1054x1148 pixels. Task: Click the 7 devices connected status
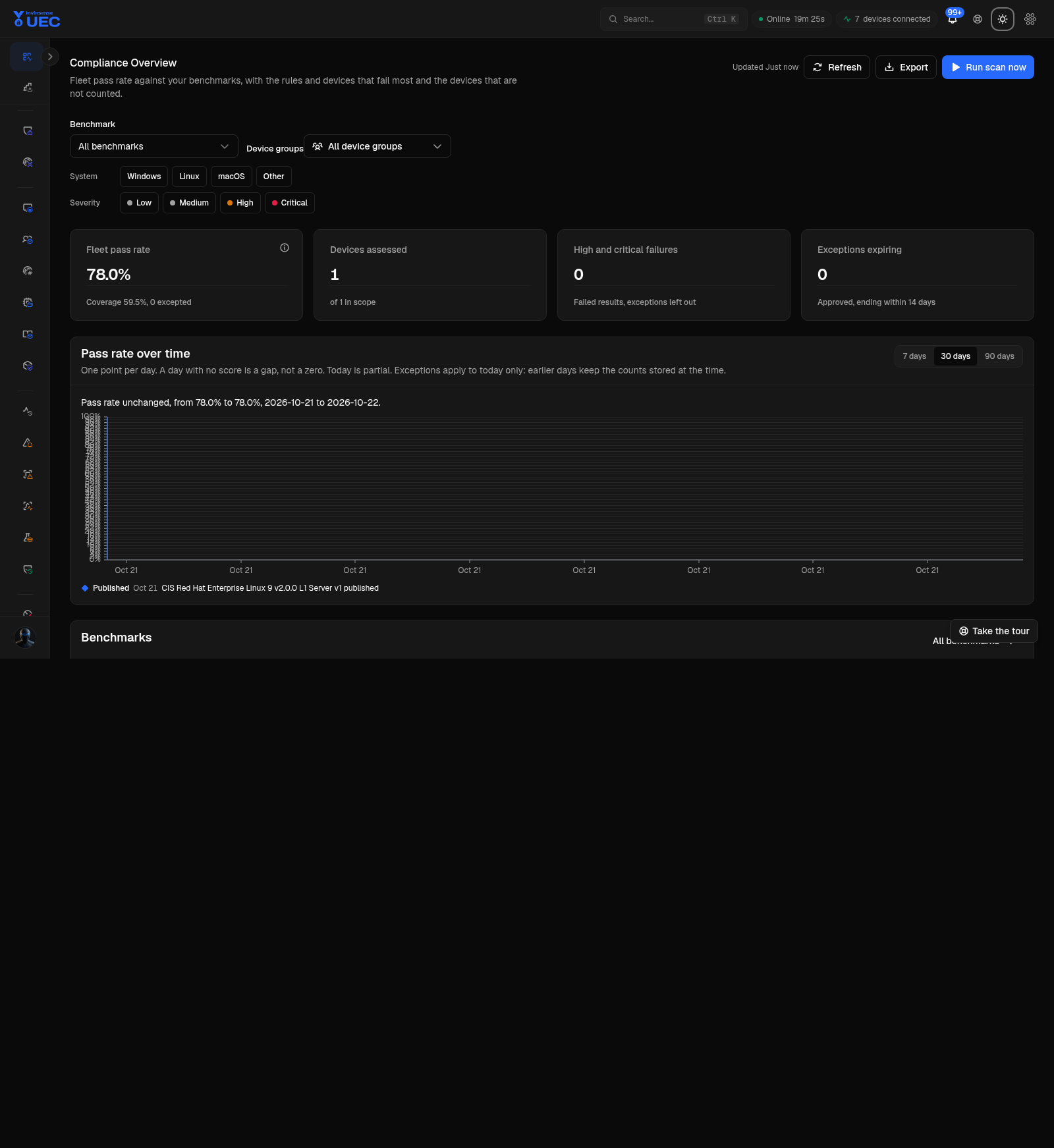[x=887, y=19]
